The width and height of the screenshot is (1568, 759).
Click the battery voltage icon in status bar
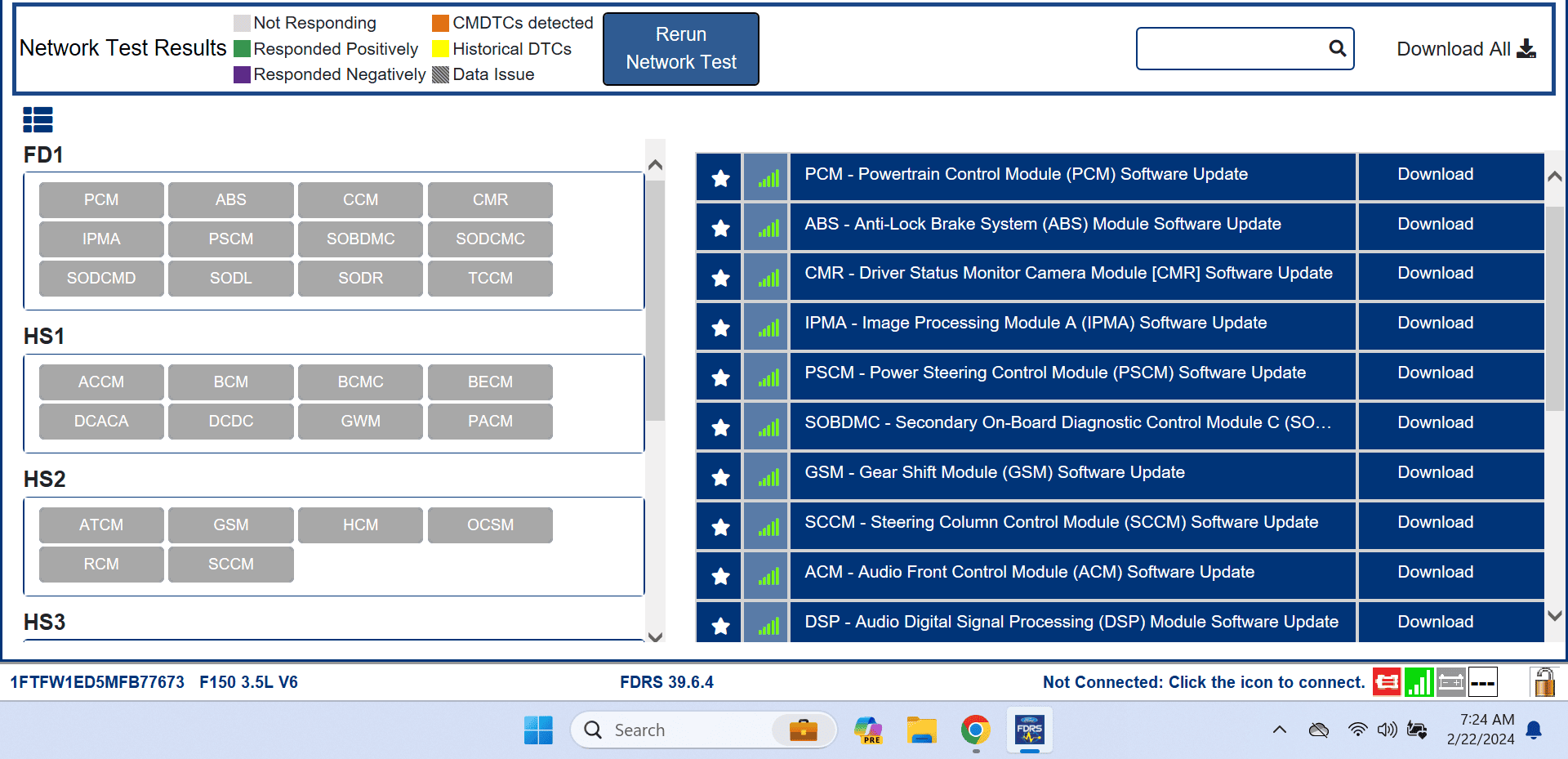[x=1450, y=681]
